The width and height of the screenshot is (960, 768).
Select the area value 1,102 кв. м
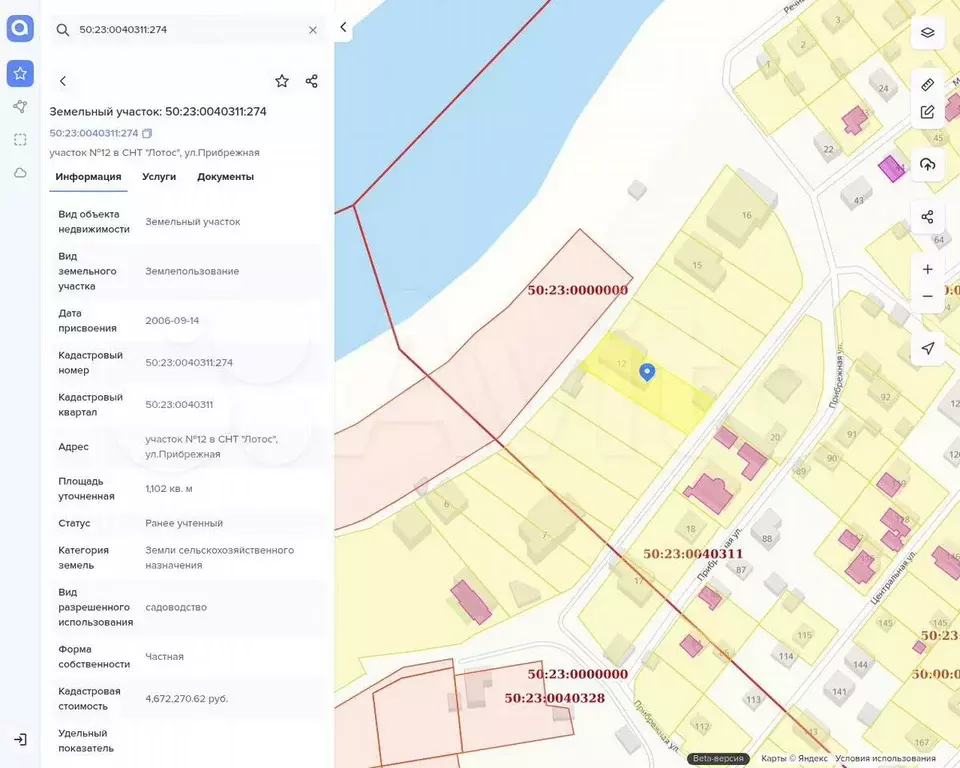[169, 489]
